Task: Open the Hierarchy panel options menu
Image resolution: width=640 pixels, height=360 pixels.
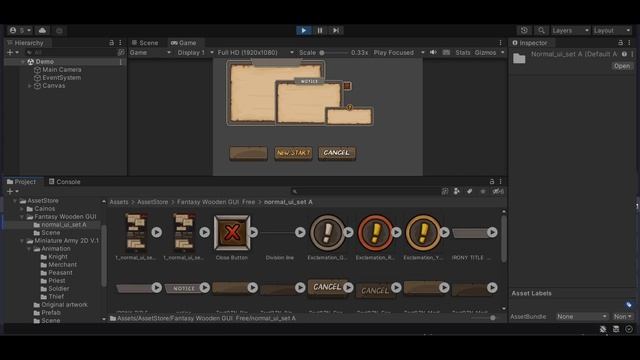Action: [120, 43]
